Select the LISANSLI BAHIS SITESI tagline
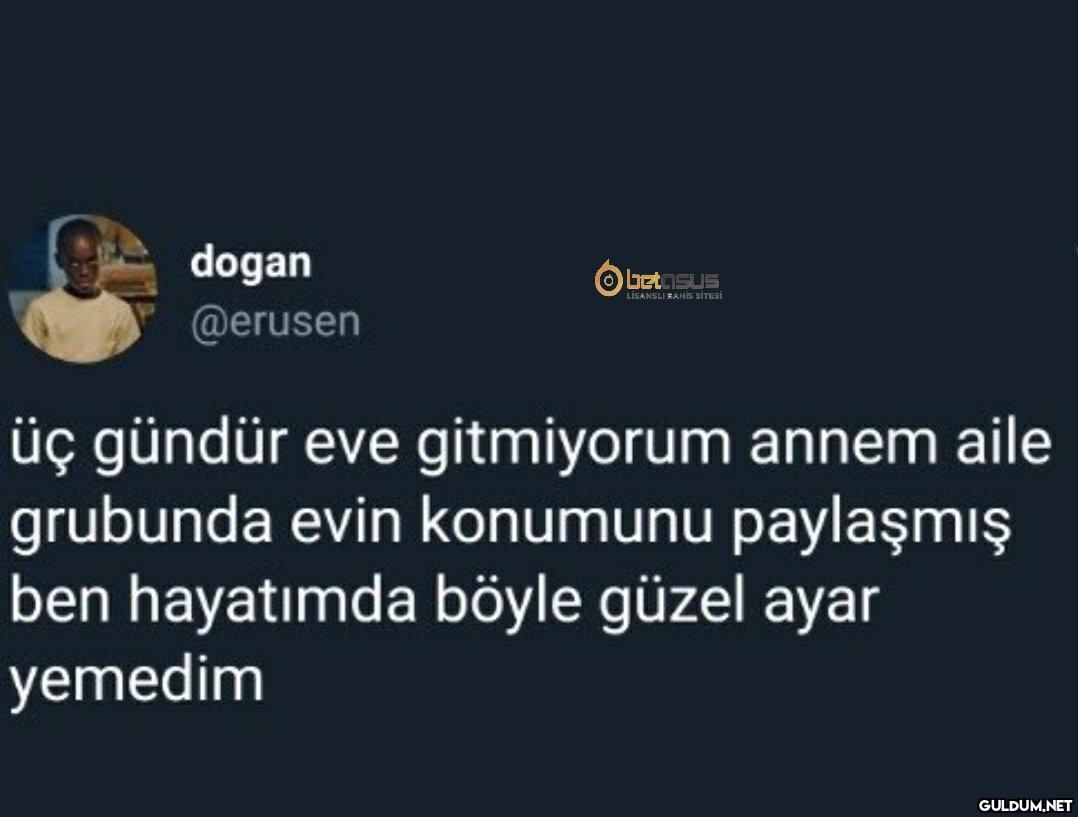The height and width of the screenshot is (817, 1078). 674,295
